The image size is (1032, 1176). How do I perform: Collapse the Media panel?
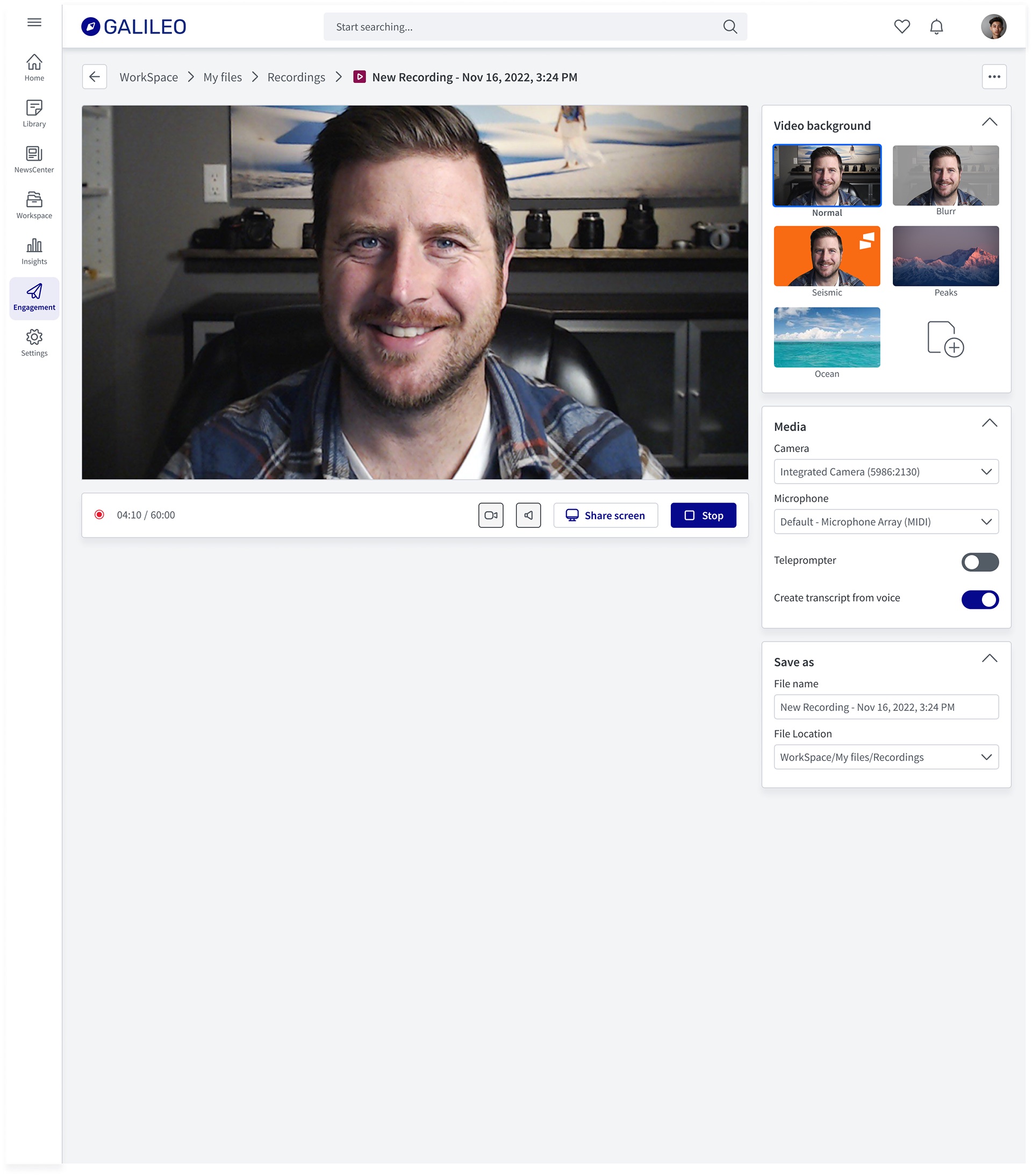989,423
